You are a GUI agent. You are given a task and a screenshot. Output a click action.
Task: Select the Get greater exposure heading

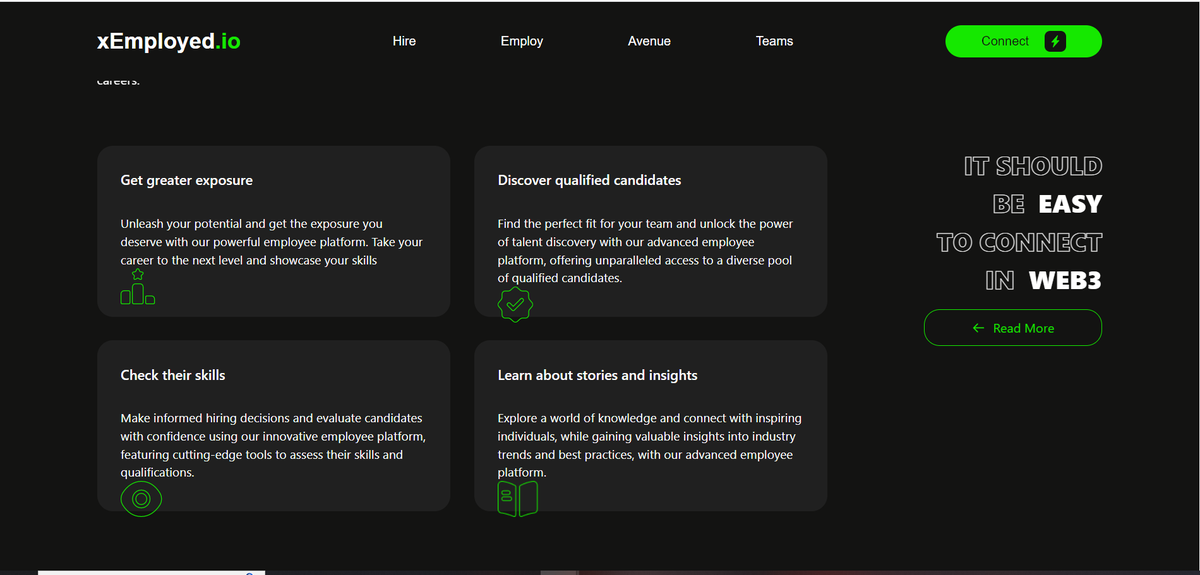[x=187, y=181]
